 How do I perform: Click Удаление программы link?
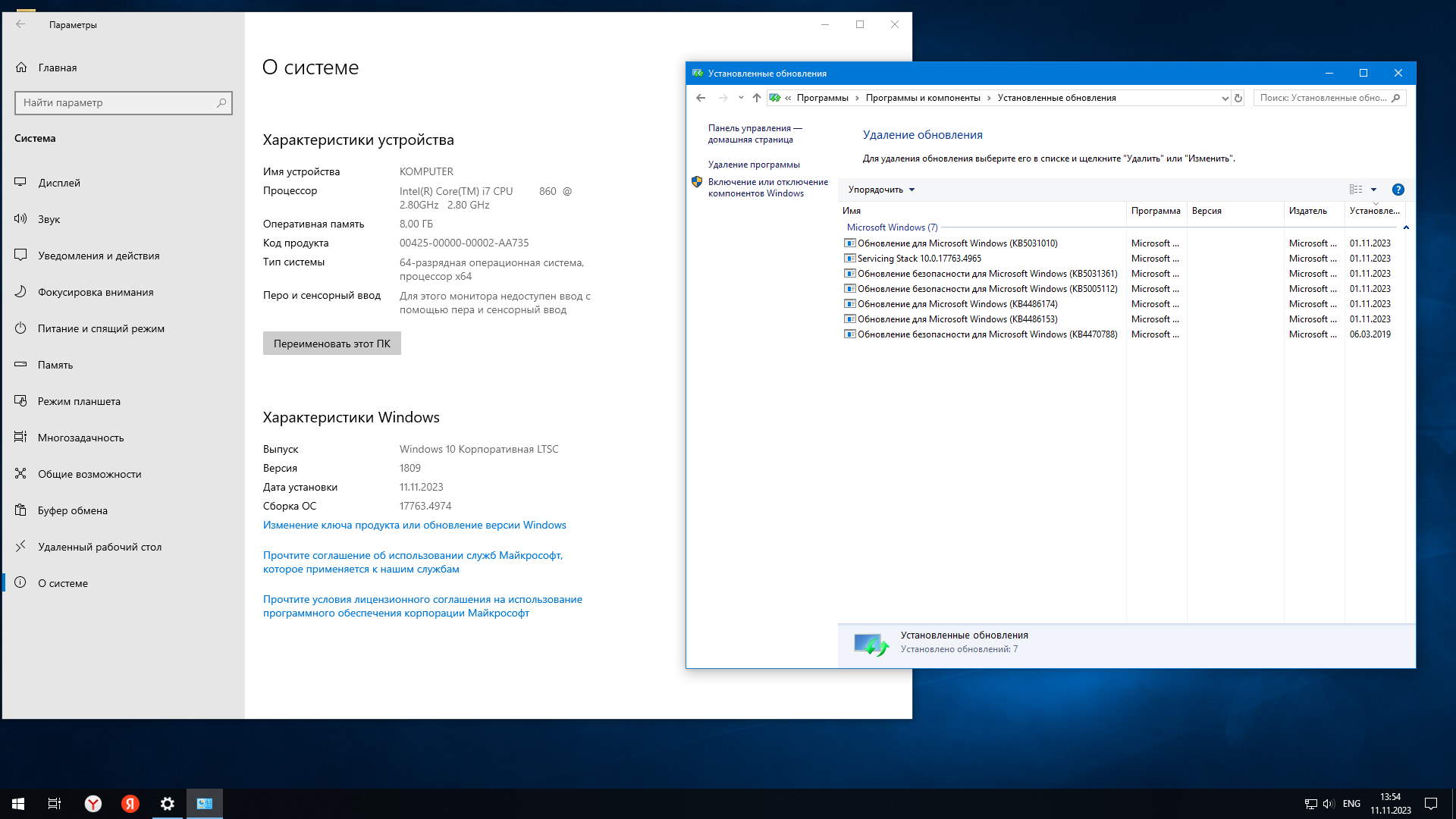coord(753,165)
